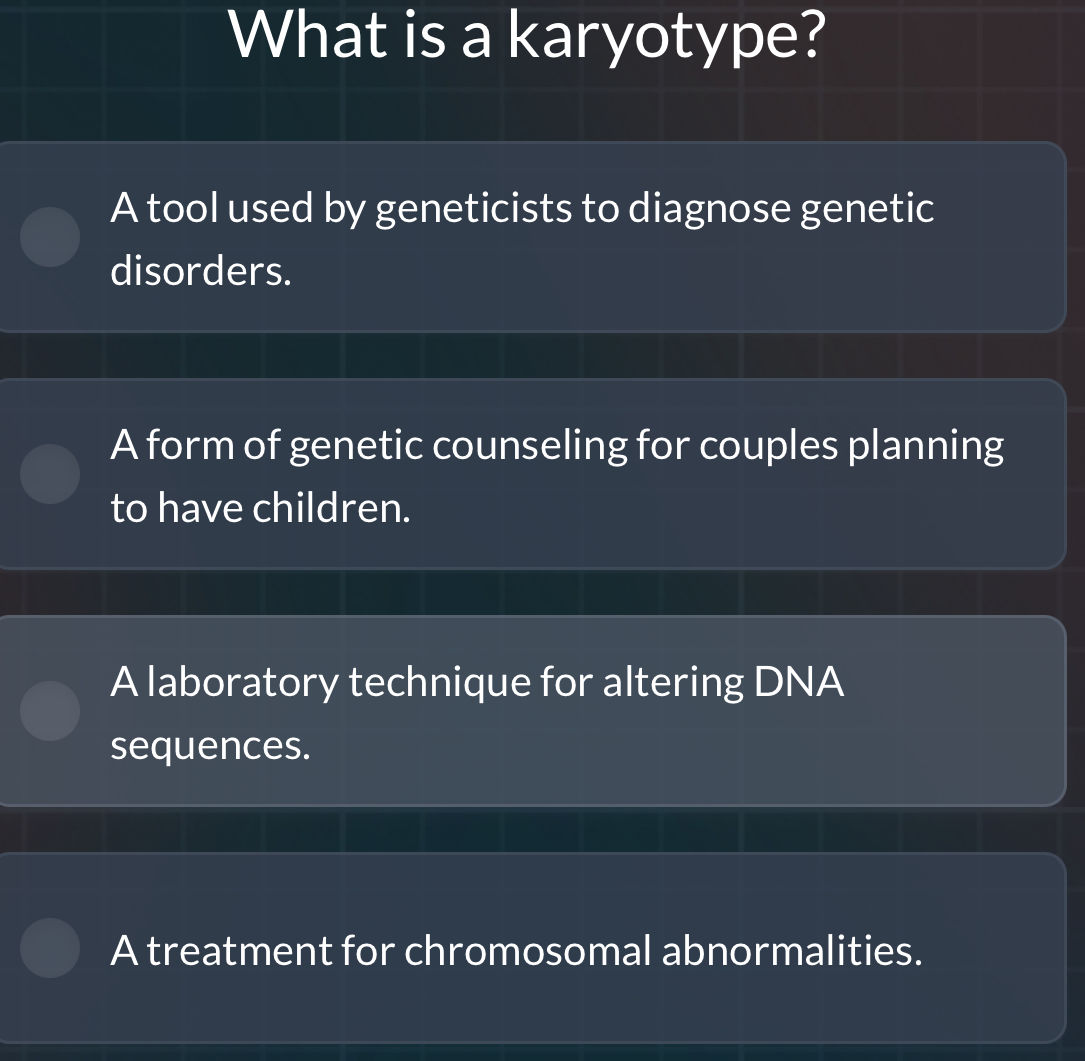The height and width of the screenshot is (1061, 1085).
Task: Select the radio button for the treatment answer
Action: (50, 950)
